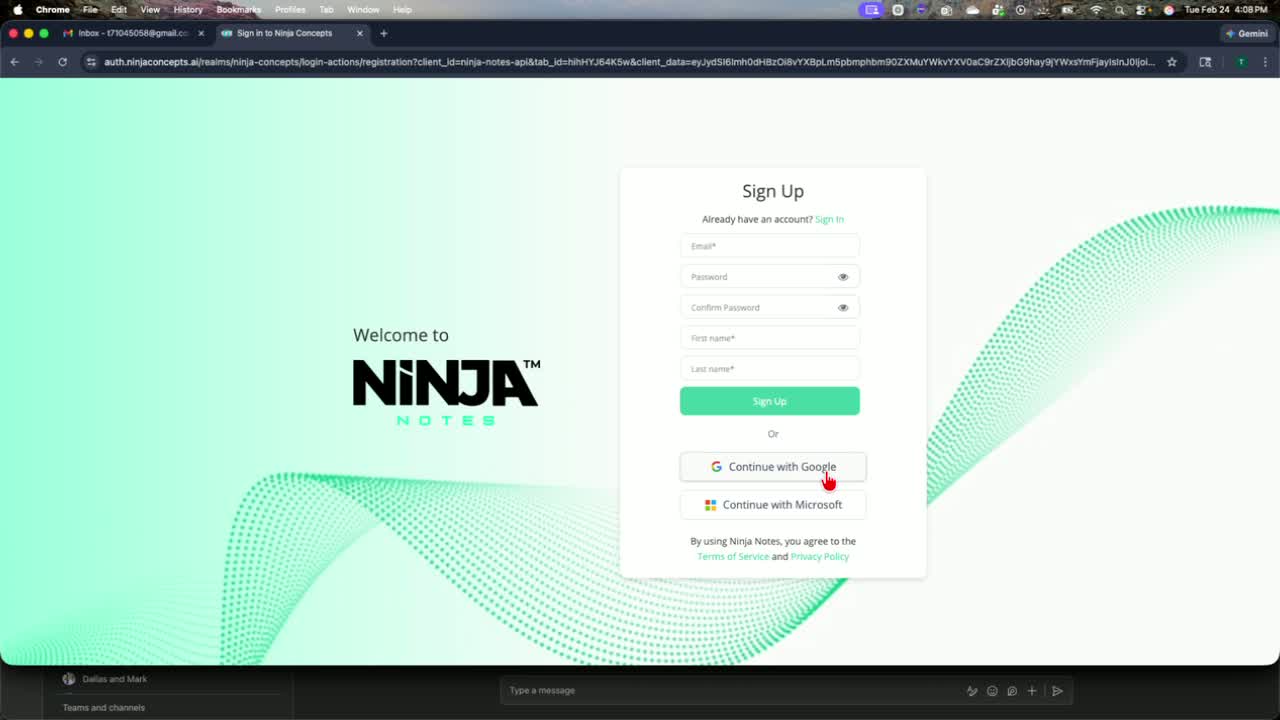Reload the Ninja Concepts page

[62, 62]
